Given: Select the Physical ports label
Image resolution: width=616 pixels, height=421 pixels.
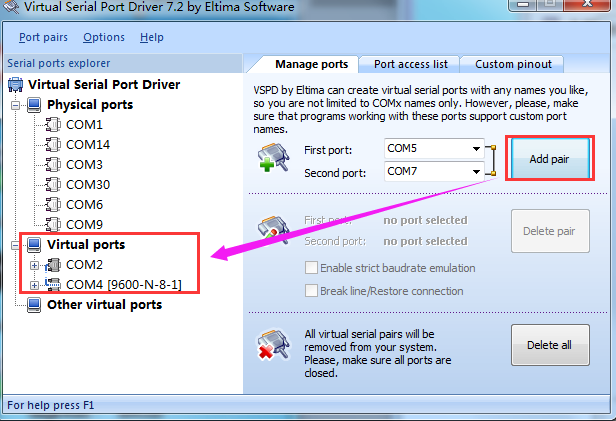Looking at the screenshot, I should click(x=90, y=105).
